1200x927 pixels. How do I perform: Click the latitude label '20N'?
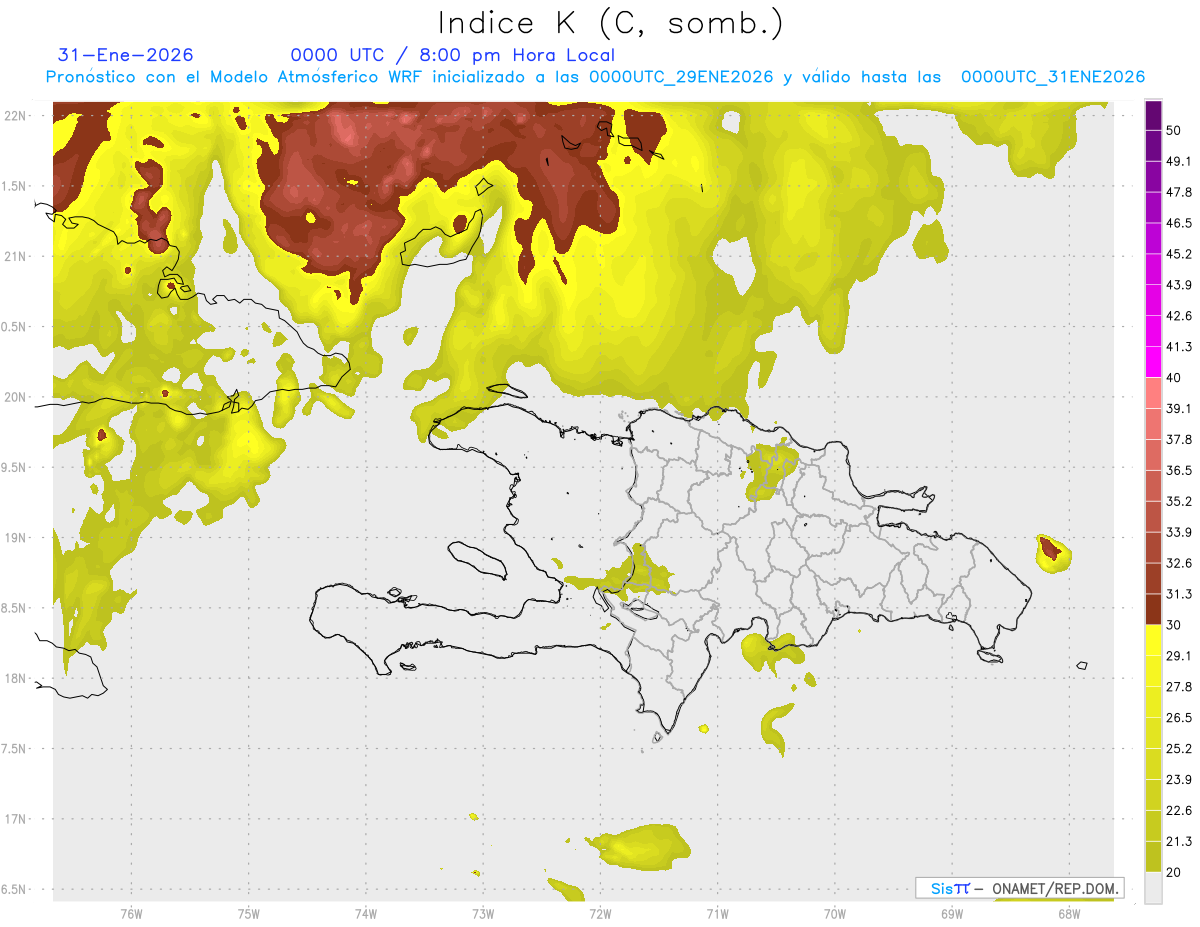click(x=16, y=397)
